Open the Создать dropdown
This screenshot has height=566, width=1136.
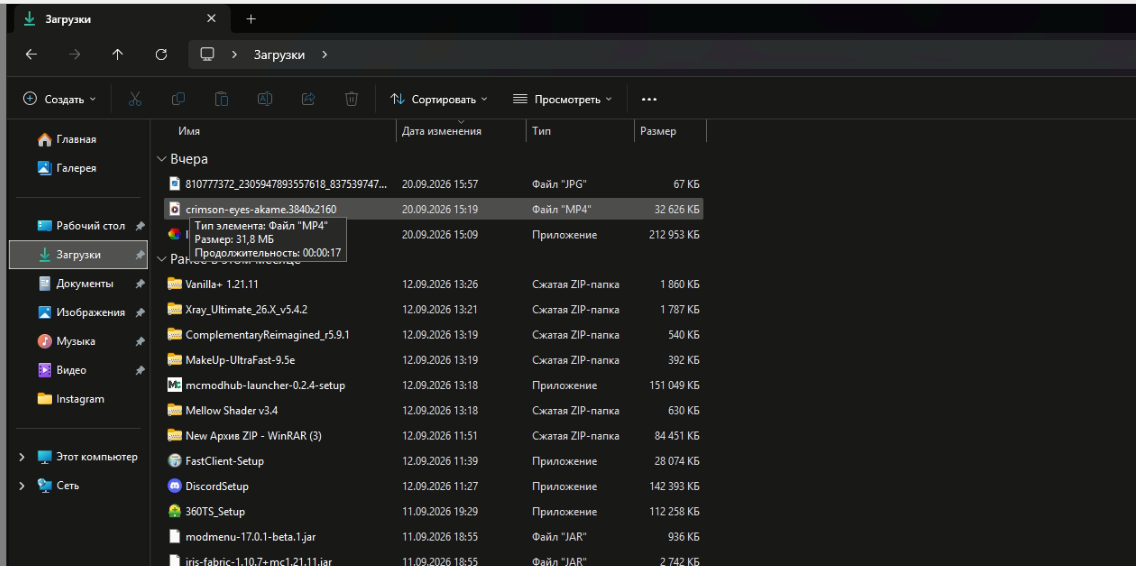pos(59,99)
